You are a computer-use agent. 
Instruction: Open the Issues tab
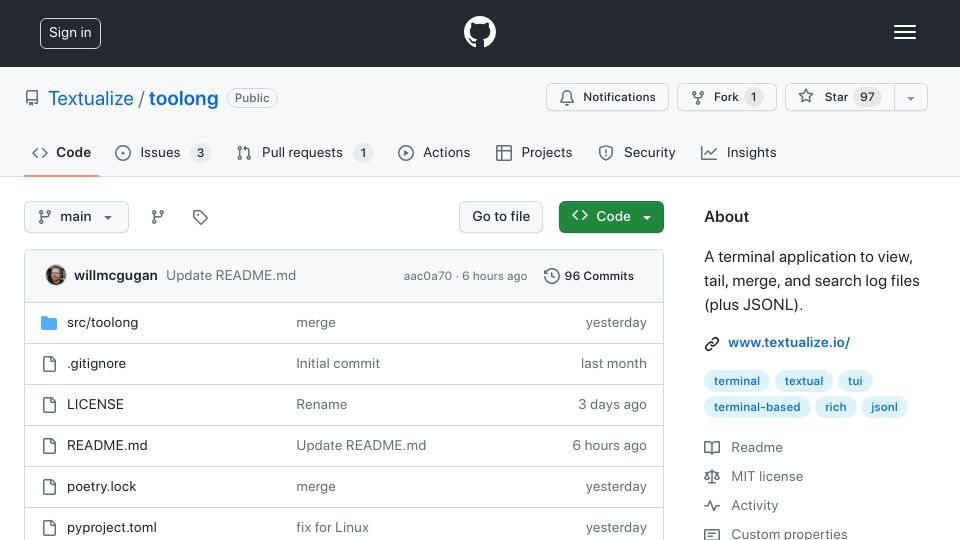click(163, 152)
